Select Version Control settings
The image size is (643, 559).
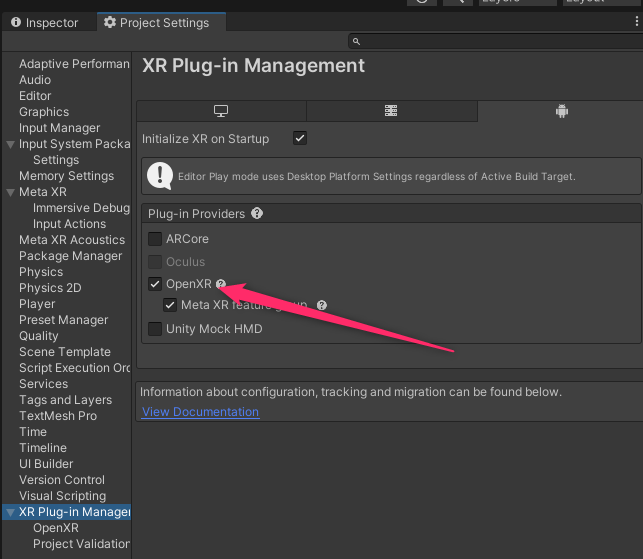62,480
